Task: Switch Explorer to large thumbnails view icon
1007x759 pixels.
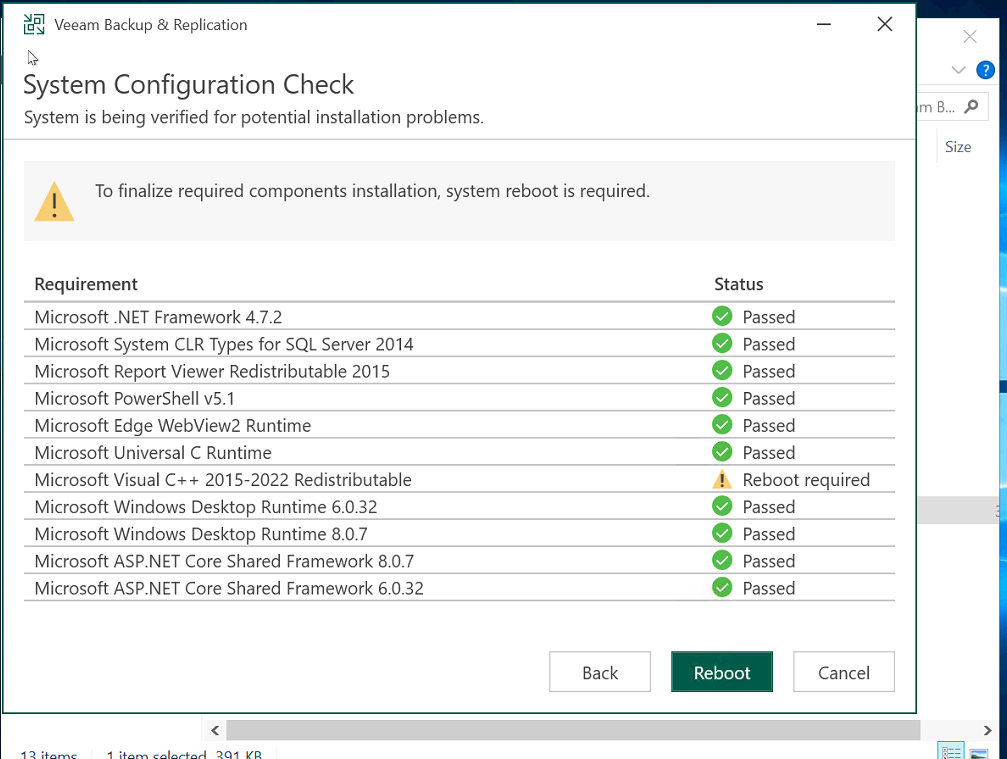Action: point(978,753)
